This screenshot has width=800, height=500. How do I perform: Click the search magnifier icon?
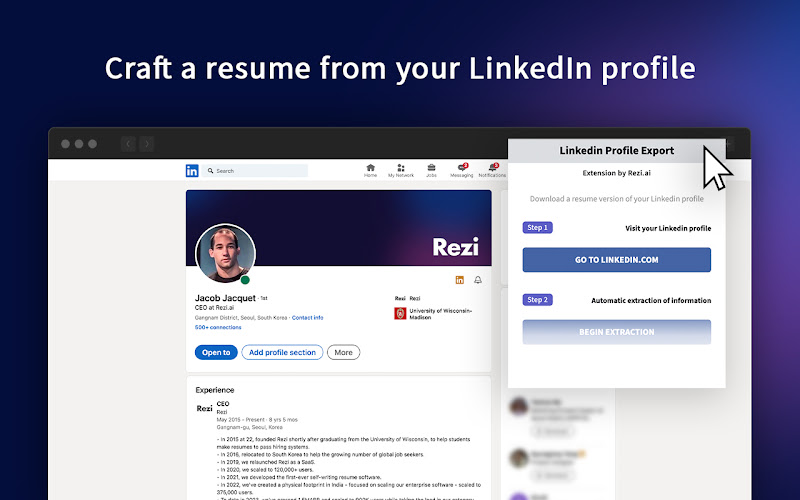(210, 171)
